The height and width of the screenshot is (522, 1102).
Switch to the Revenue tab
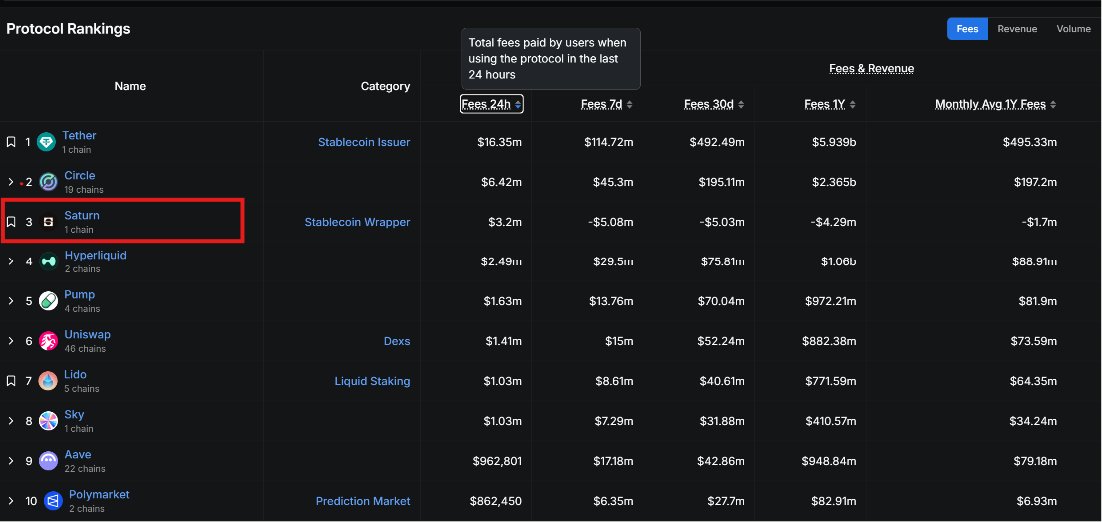(x=1017, y=29)
